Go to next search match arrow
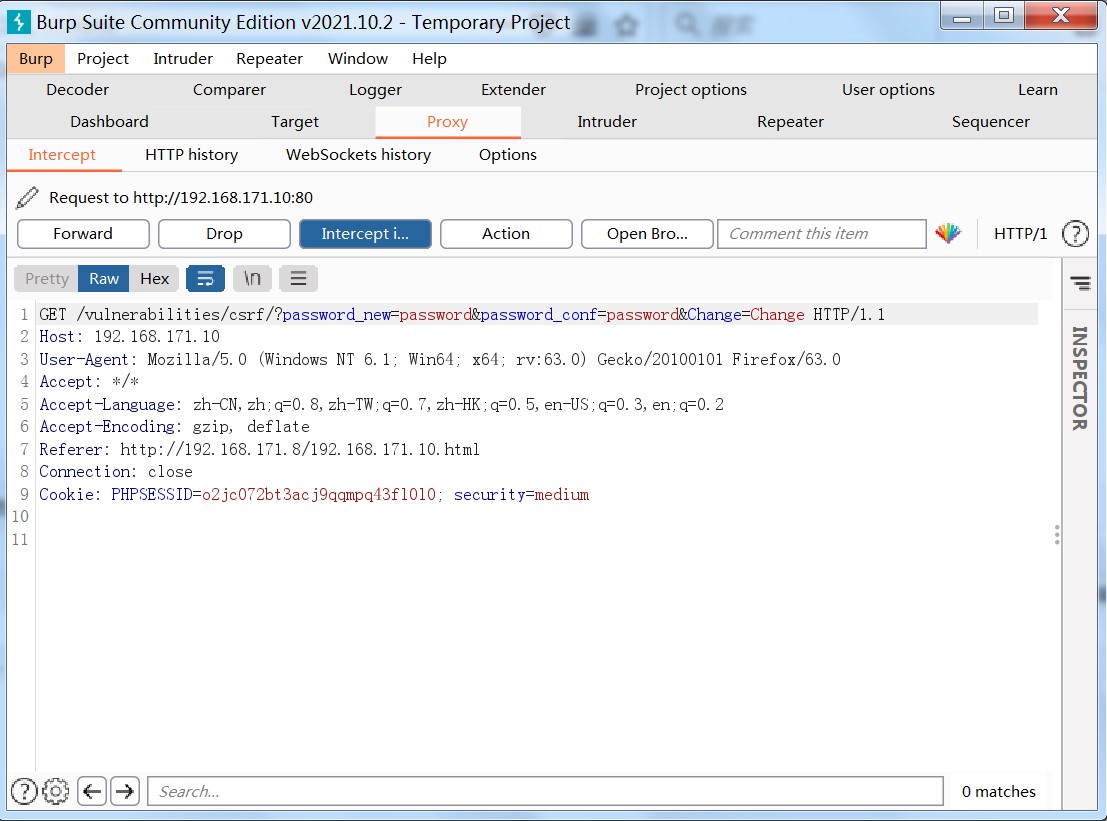This screenshot has height=821, width=1107. (x=125, y=791)
